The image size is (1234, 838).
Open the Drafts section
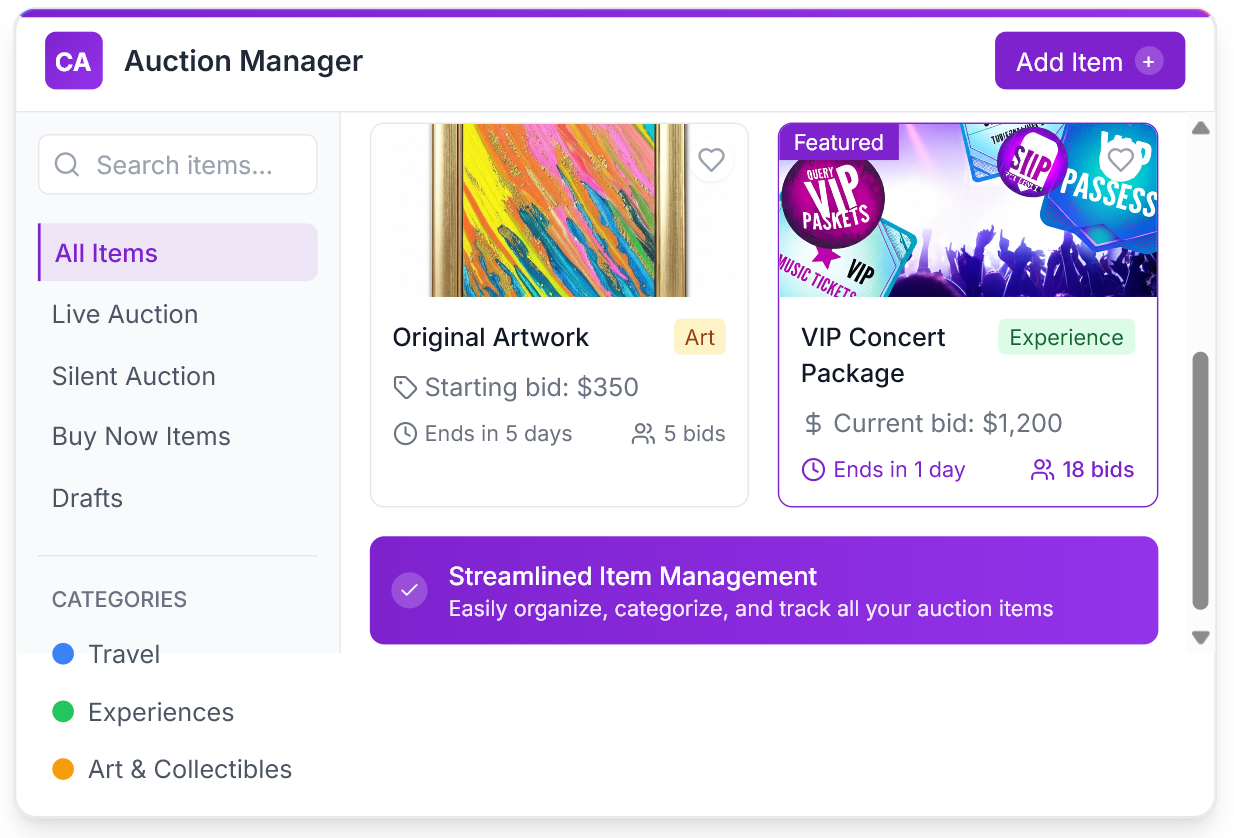pos(87,498)
